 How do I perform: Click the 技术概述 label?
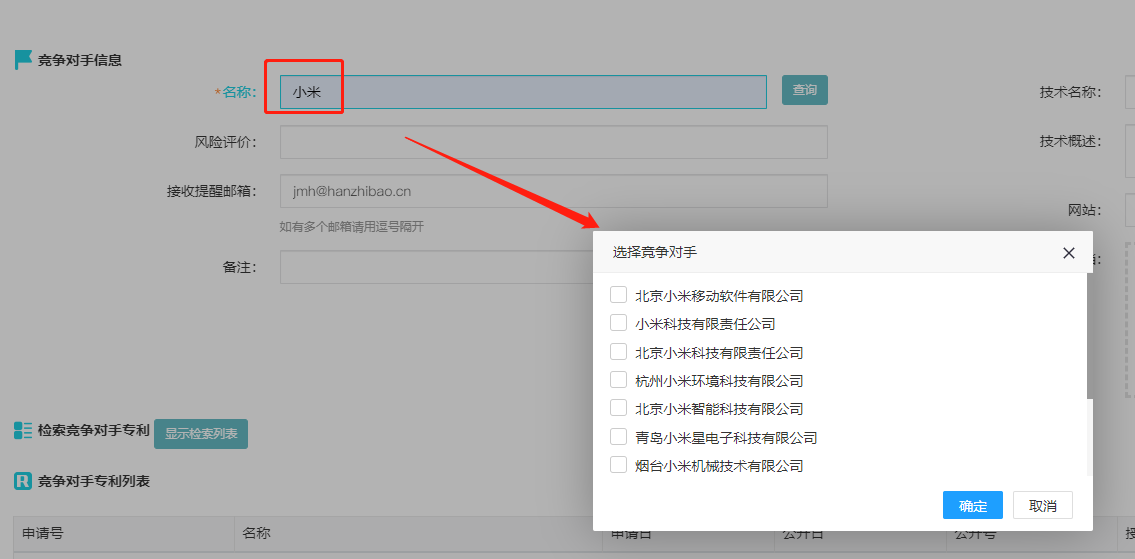click(x=1071, y=141)
